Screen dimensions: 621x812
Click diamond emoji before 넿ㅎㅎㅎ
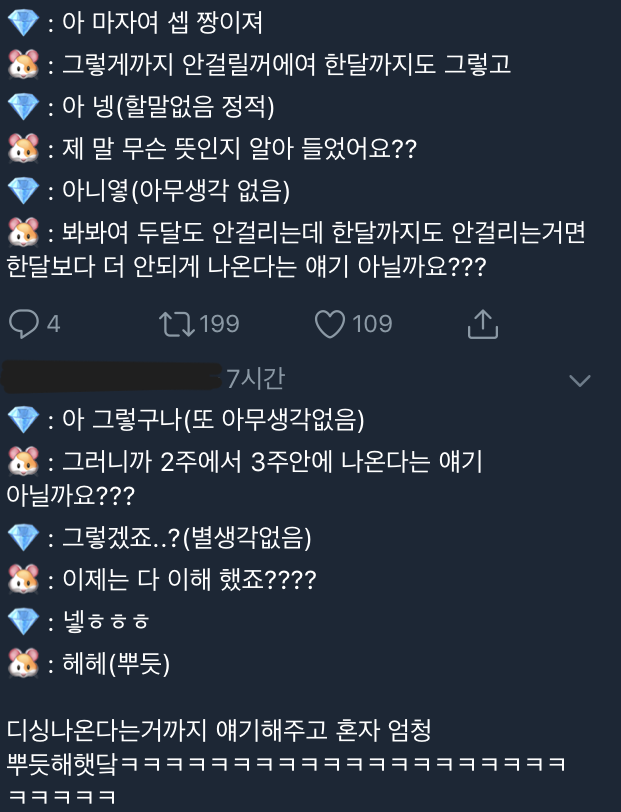pos(23,621)
